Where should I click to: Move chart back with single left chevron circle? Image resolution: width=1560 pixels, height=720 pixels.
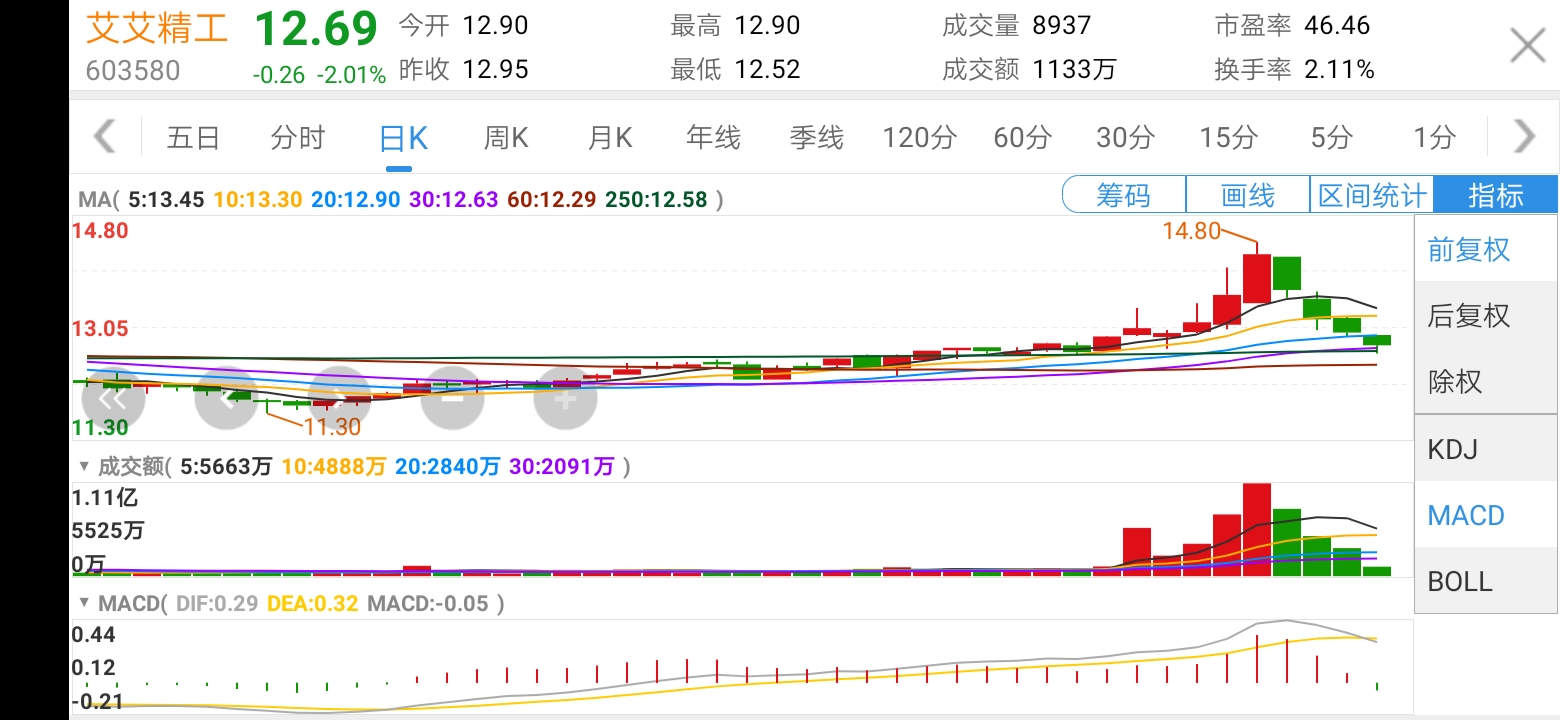pos(226,399)
